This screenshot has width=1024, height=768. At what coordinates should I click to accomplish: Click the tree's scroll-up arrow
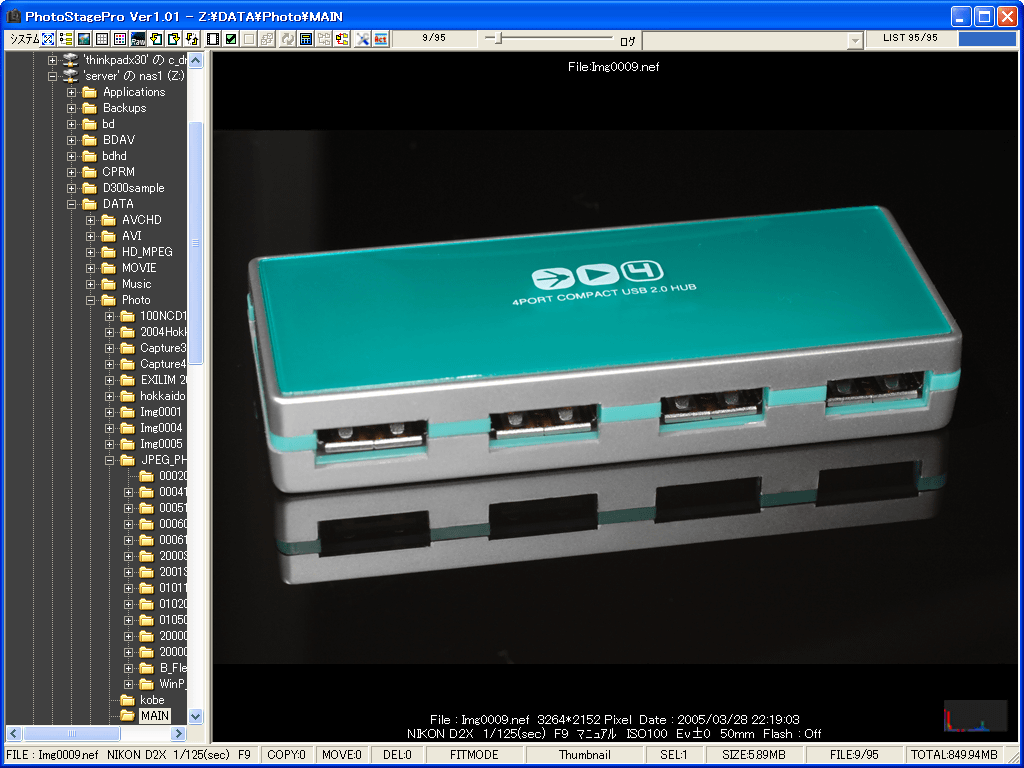click(x=195, y=61)
